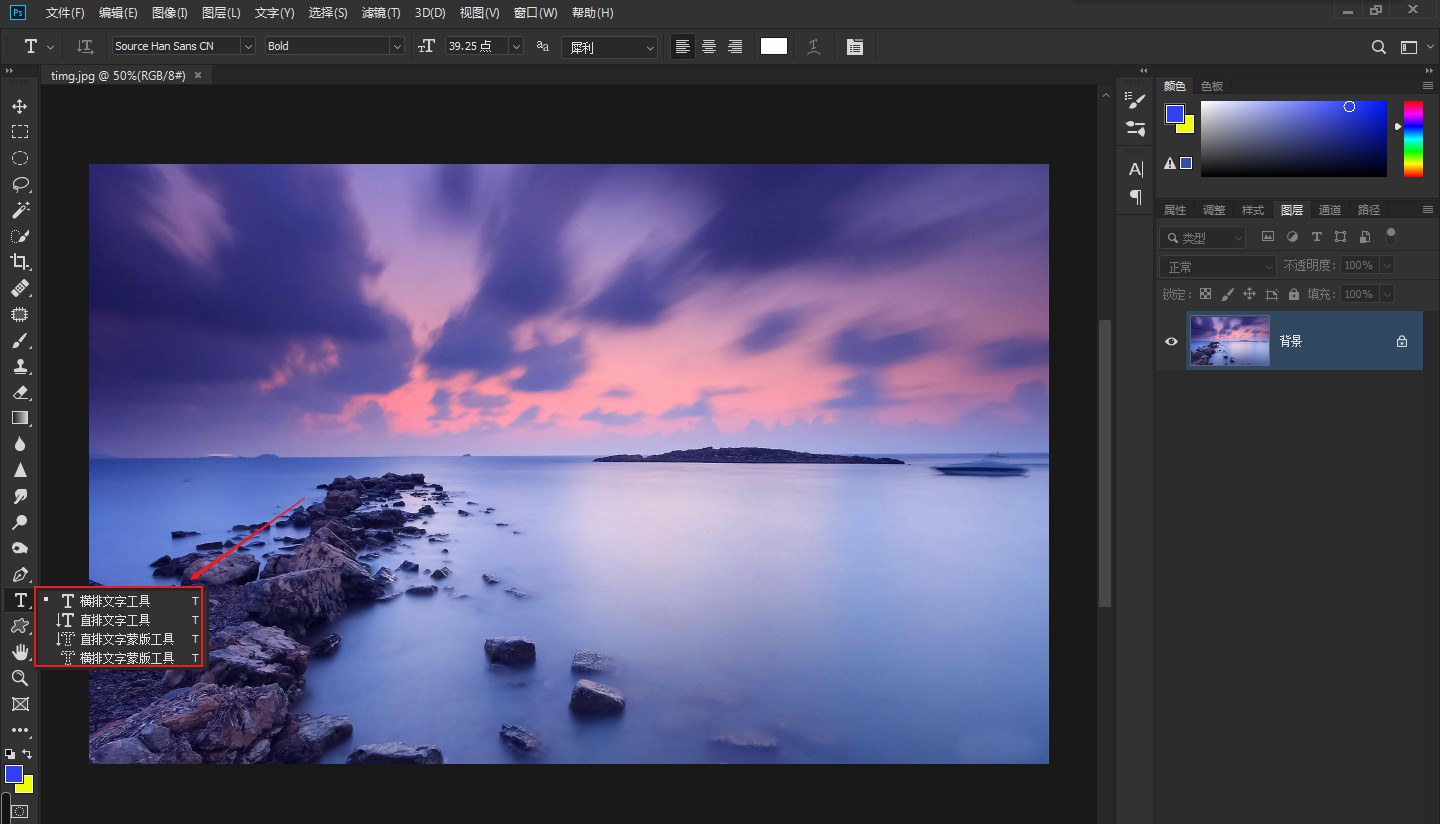Hide the 背景 layer with eye icon
This screenshot has width=1440, height=824.
[x=1171, y=341]
